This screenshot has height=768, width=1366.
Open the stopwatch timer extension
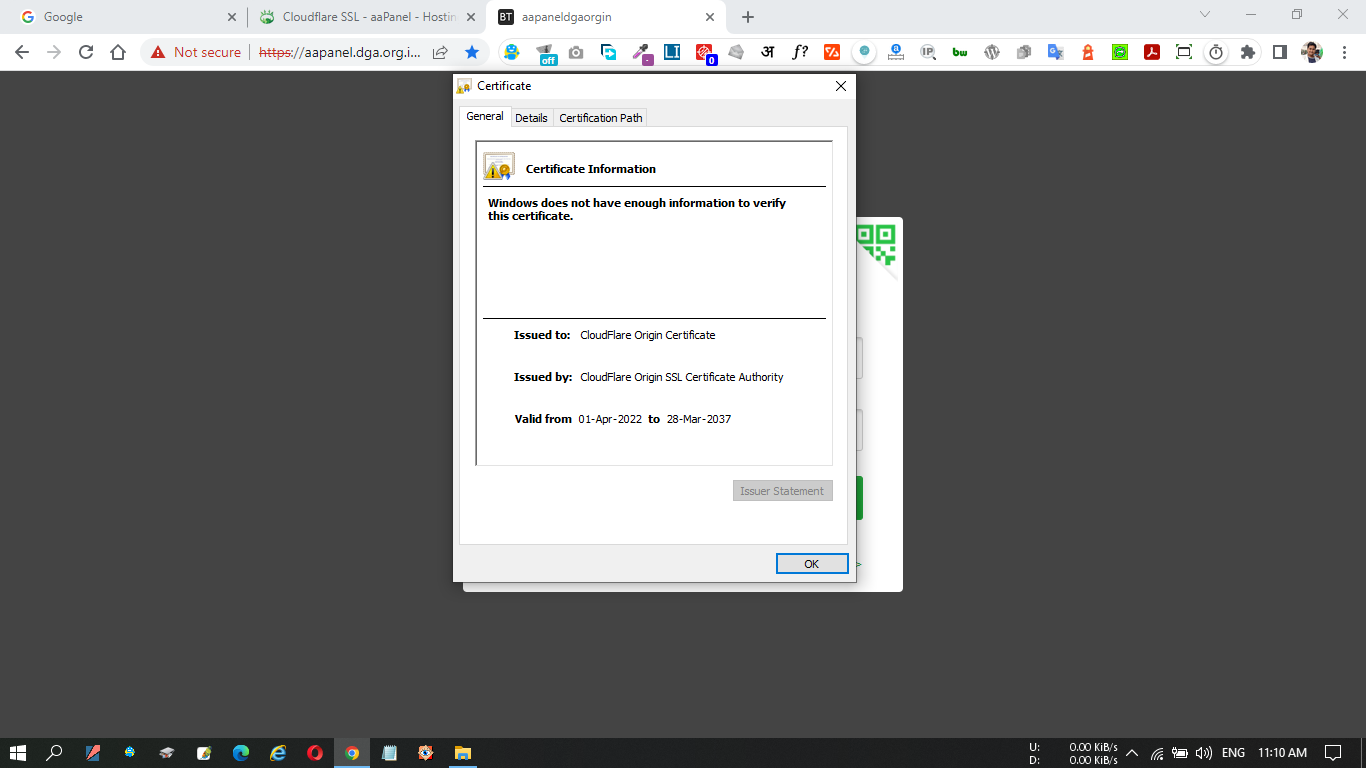point(1216,52)
